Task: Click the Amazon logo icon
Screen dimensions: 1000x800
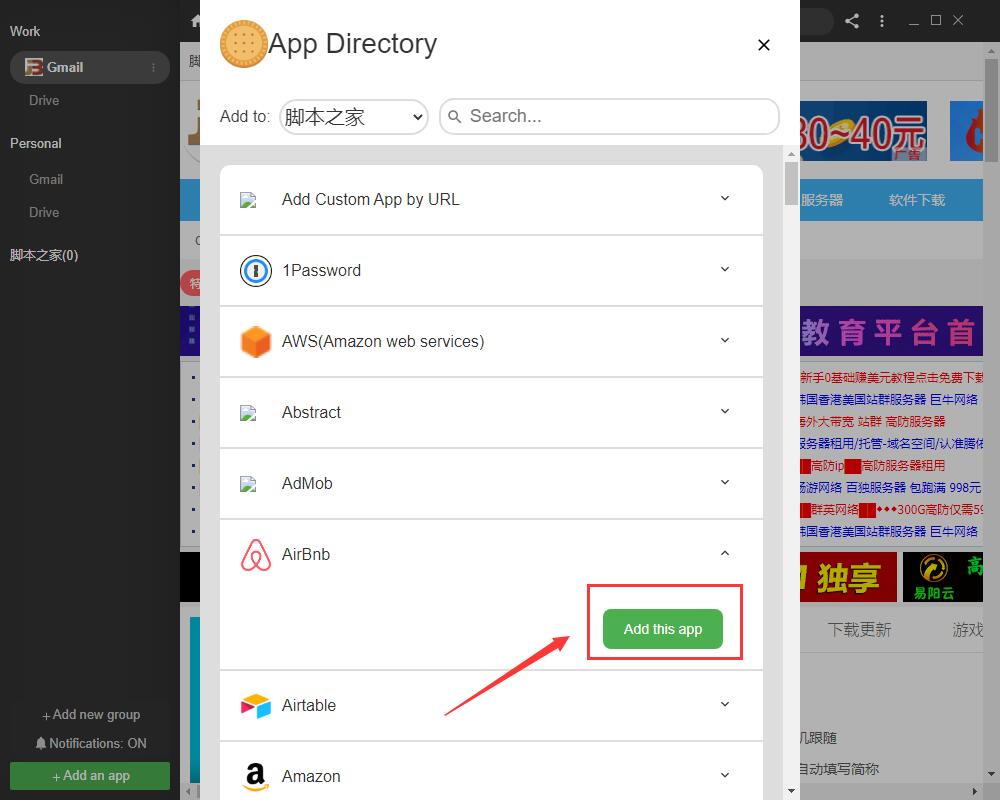Action: pyautogui.click(x=256, y=777)
